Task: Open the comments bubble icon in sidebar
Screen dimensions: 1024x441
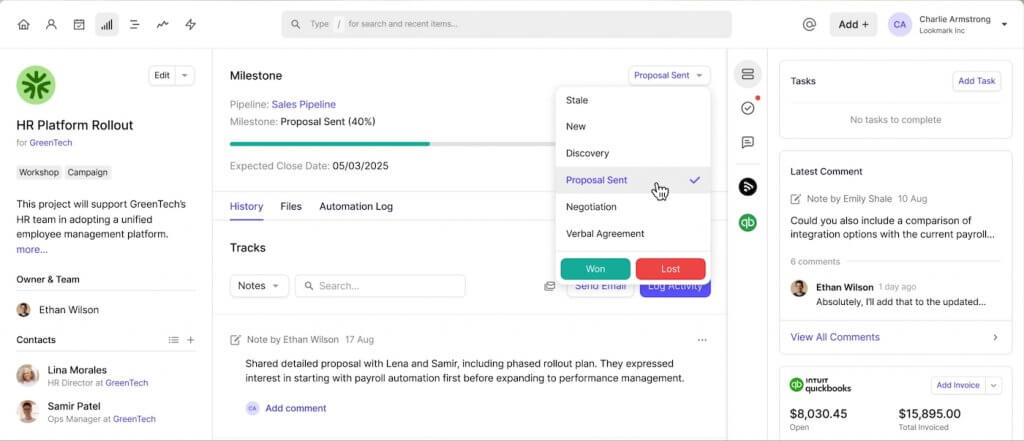Action: click(748, 142)
